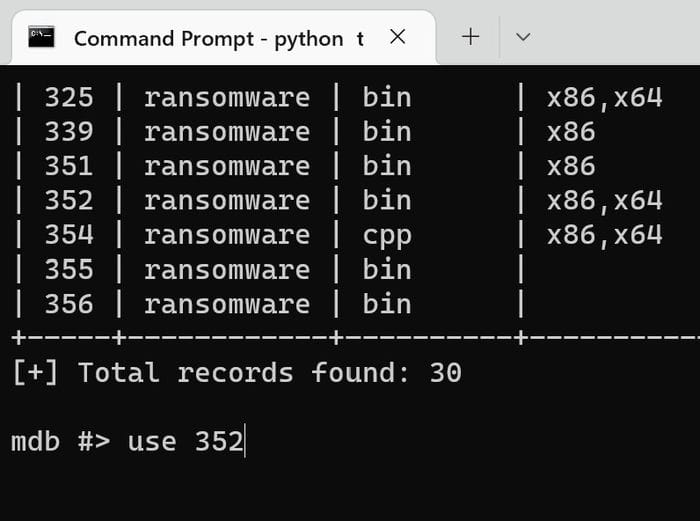Screen dimensions: 700x521
Task: Click record ID 355 in the table
Action: (69, 269)
